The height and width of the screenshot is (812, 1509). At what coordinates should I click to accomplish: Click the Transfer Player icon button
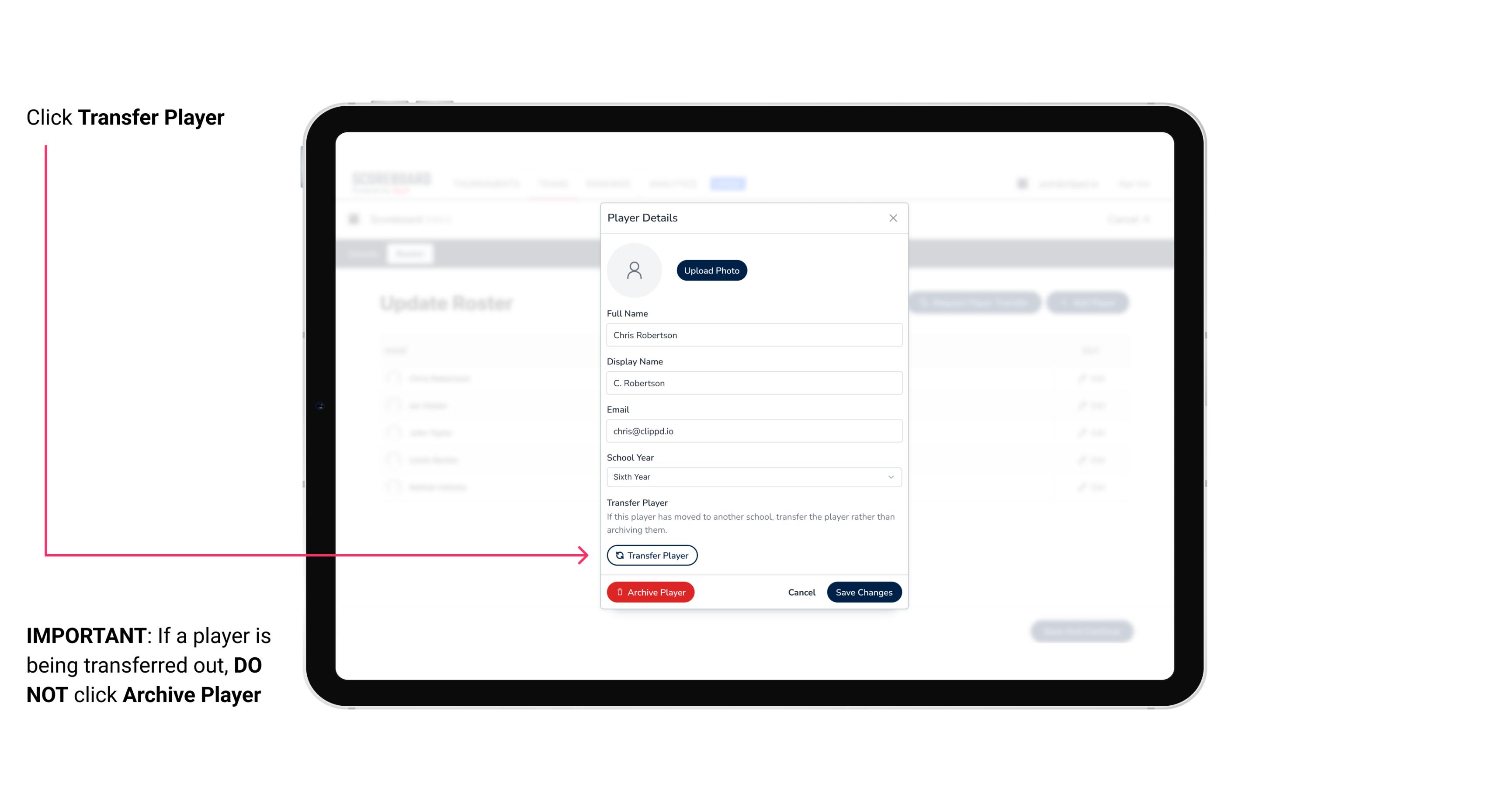click(652, 555)
